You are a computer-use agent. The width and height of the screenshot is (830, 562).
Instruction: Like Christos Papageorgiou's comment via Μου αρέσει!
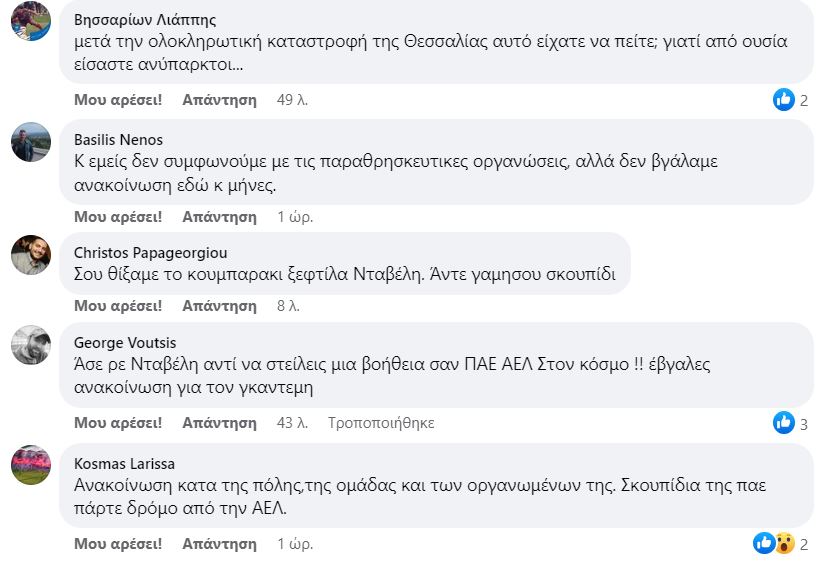click(118, 306)
